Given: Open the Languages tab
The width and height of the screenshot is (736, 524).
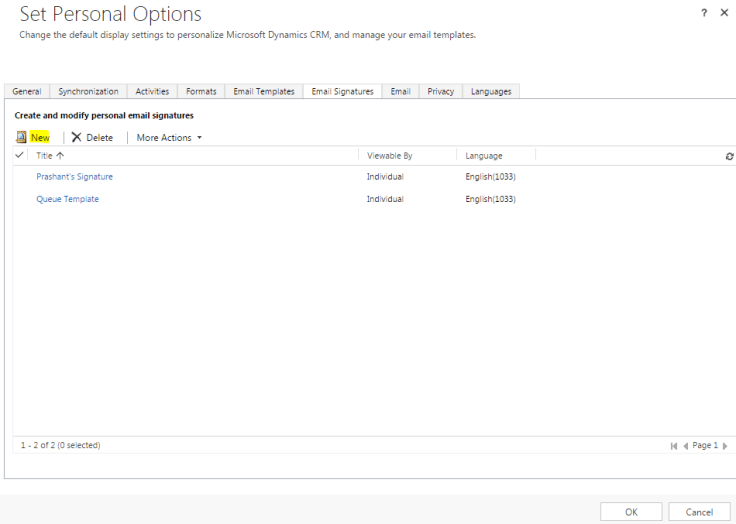Looking at the screenshot, I should pos(491,91).
